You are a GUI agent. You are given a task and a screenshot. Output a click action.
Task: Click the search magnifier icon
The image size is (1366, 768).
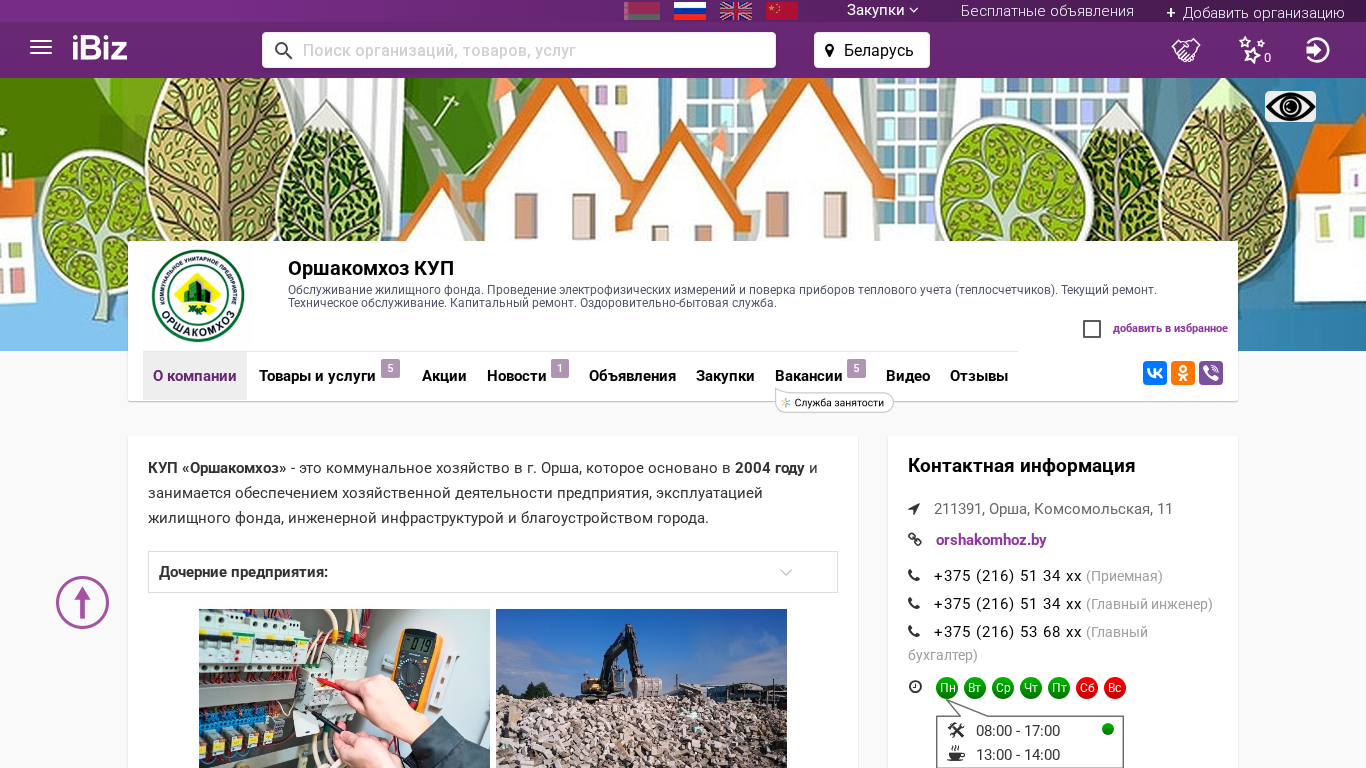click(283, 50)
